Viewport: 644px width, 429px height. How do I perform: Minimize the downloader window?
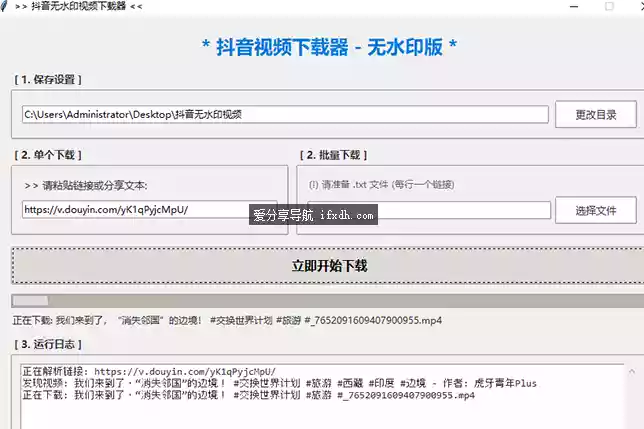click(x=574, y=7)
